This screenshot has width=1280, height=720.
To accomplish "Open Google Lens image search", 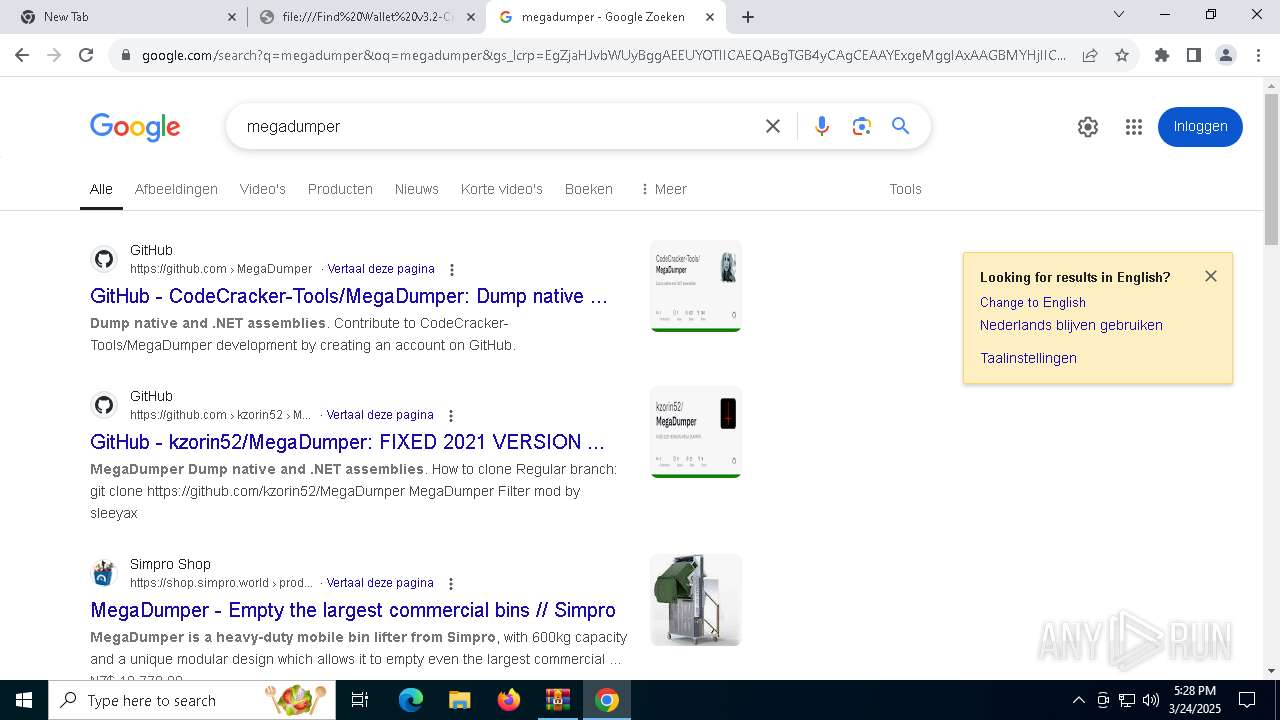I will point(862,126).
